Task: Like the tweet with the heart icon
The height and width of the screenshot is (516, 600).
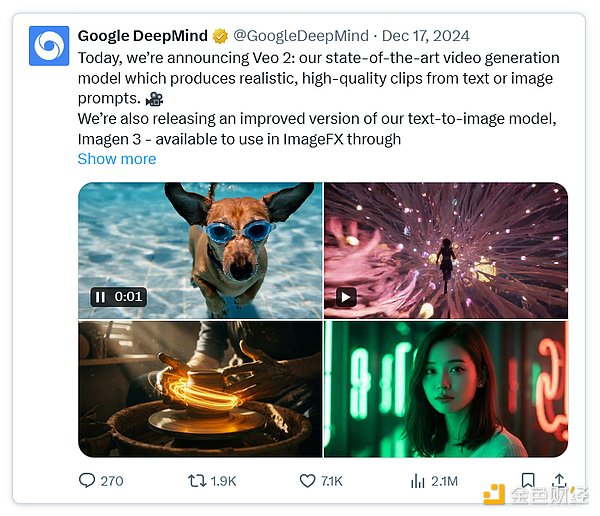Action: coord(308,481)
